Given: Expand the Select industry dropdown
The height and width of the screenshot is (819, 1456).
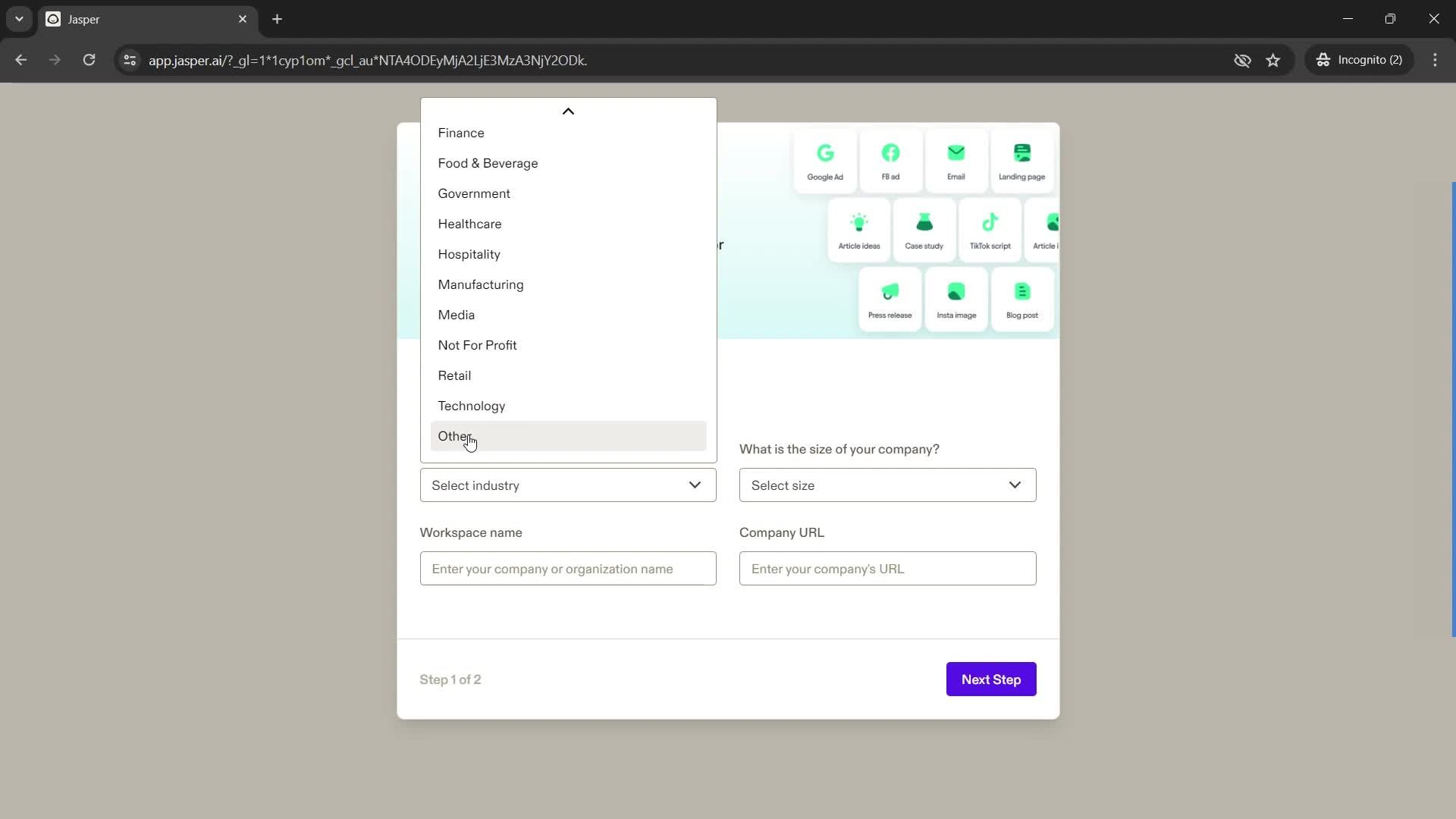Looking at the screenshot, I should pos(569,487).
